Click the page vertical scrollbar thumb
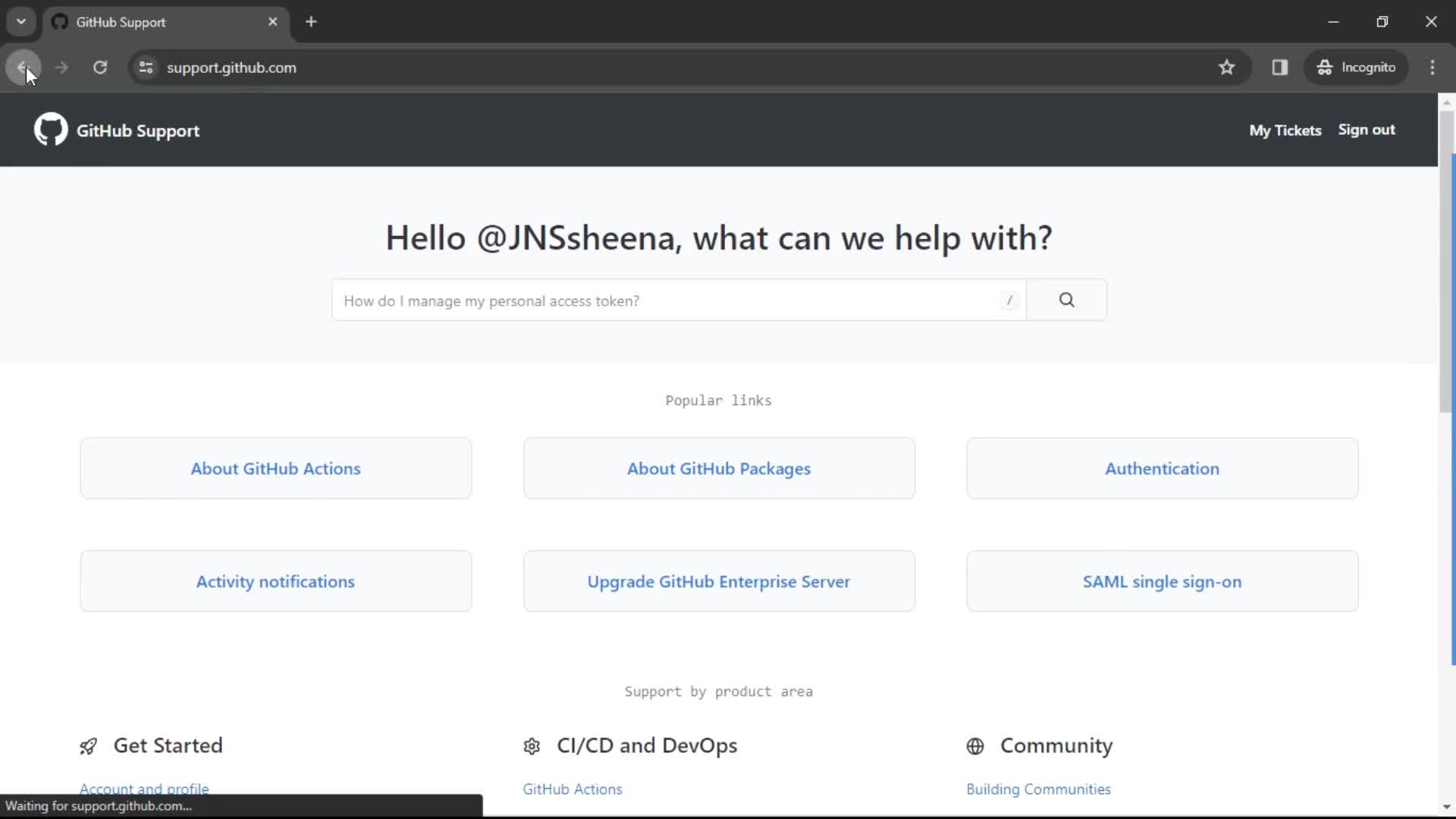 pyautogui.click(x=1446, y=262)
